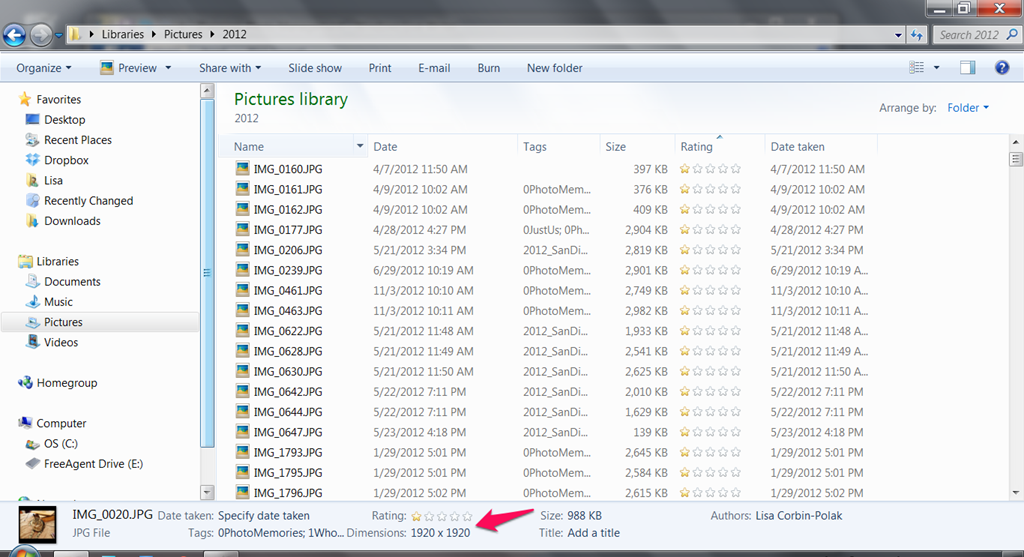
Task: Click the Search 2012 input box
Action: [968, 35]
